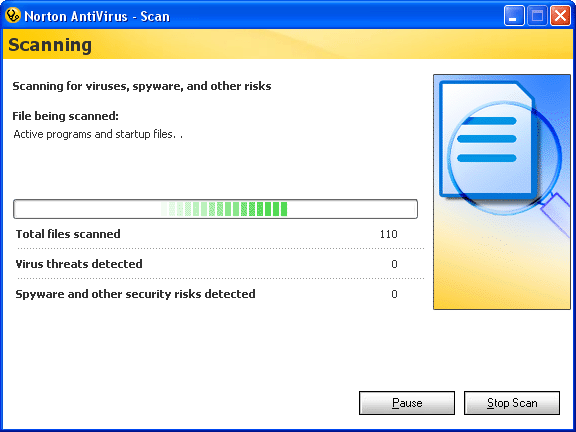Close the Norton AntiVirus Scan window

(560, 16)
